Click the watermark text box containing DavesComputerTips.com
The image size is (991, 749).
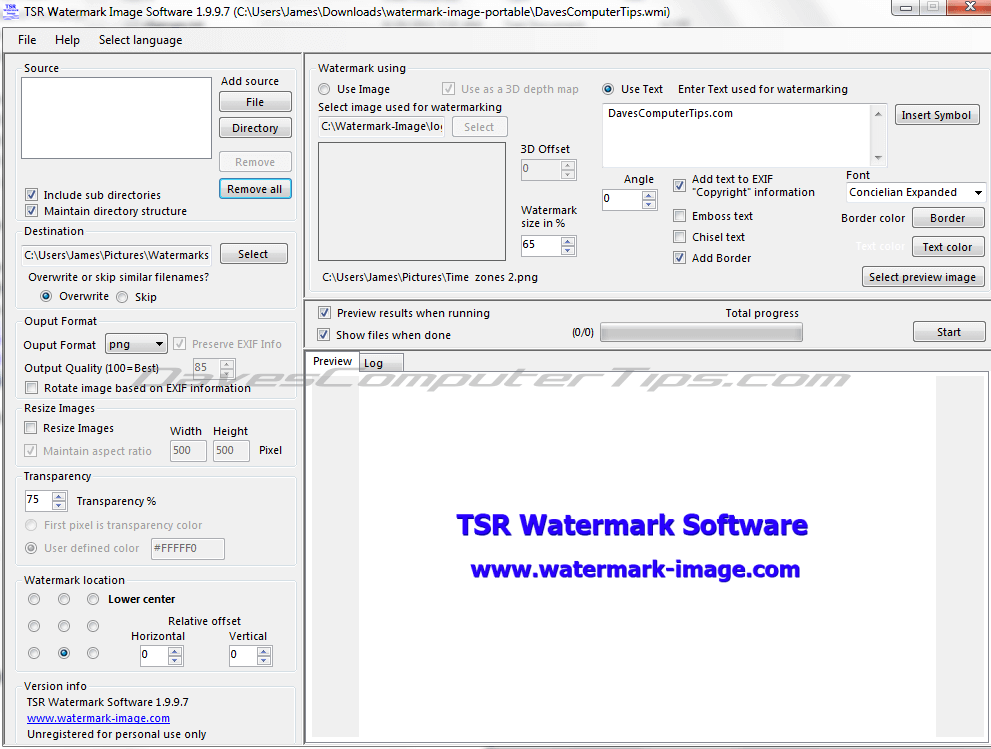tap(737, 135)
